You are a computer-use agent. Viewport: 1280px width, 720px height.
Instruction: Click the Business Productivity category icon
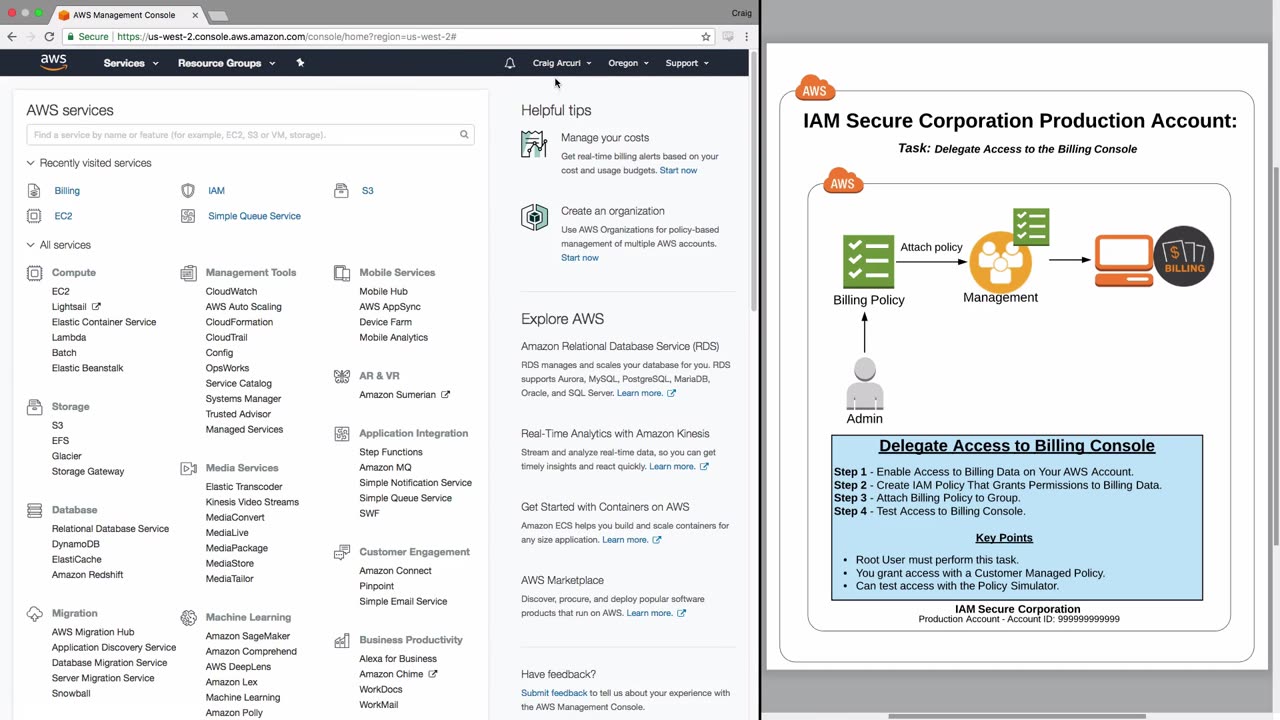click(x=341, y=640)
